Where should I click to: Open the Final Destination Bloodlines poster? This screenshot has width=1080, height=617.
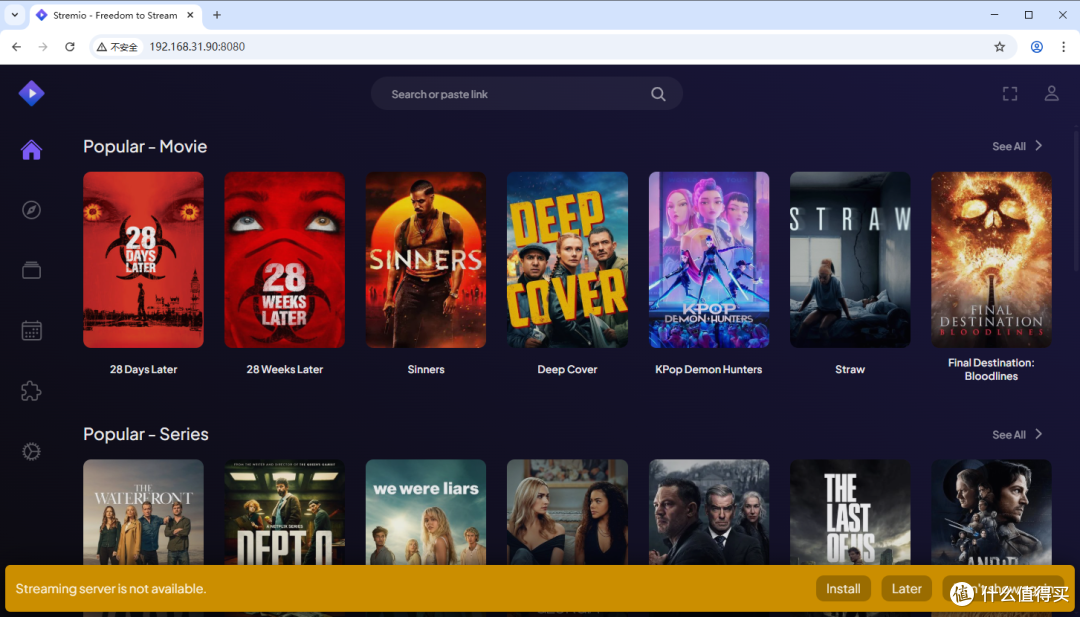pyautogui.click(x=991, y=260)
